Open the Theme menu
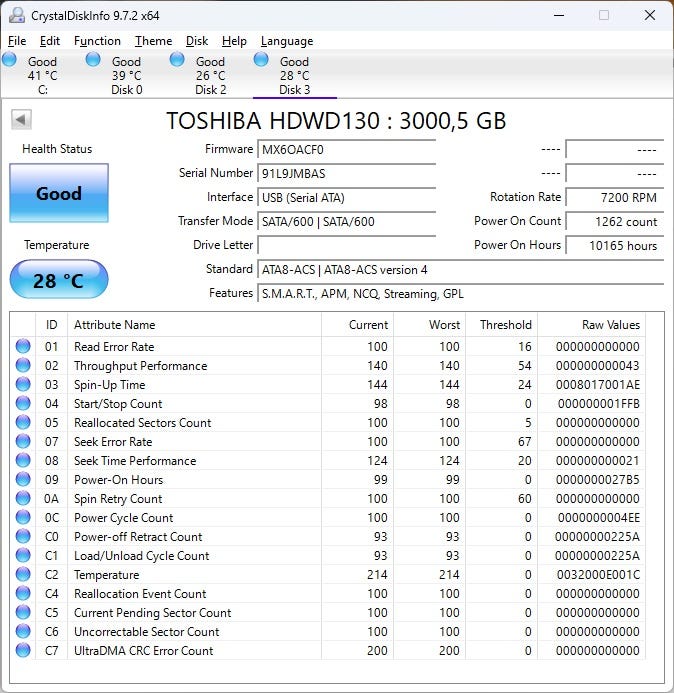Image resolution: width=674 pixels, height=693 pixels. tap(153, 41)
